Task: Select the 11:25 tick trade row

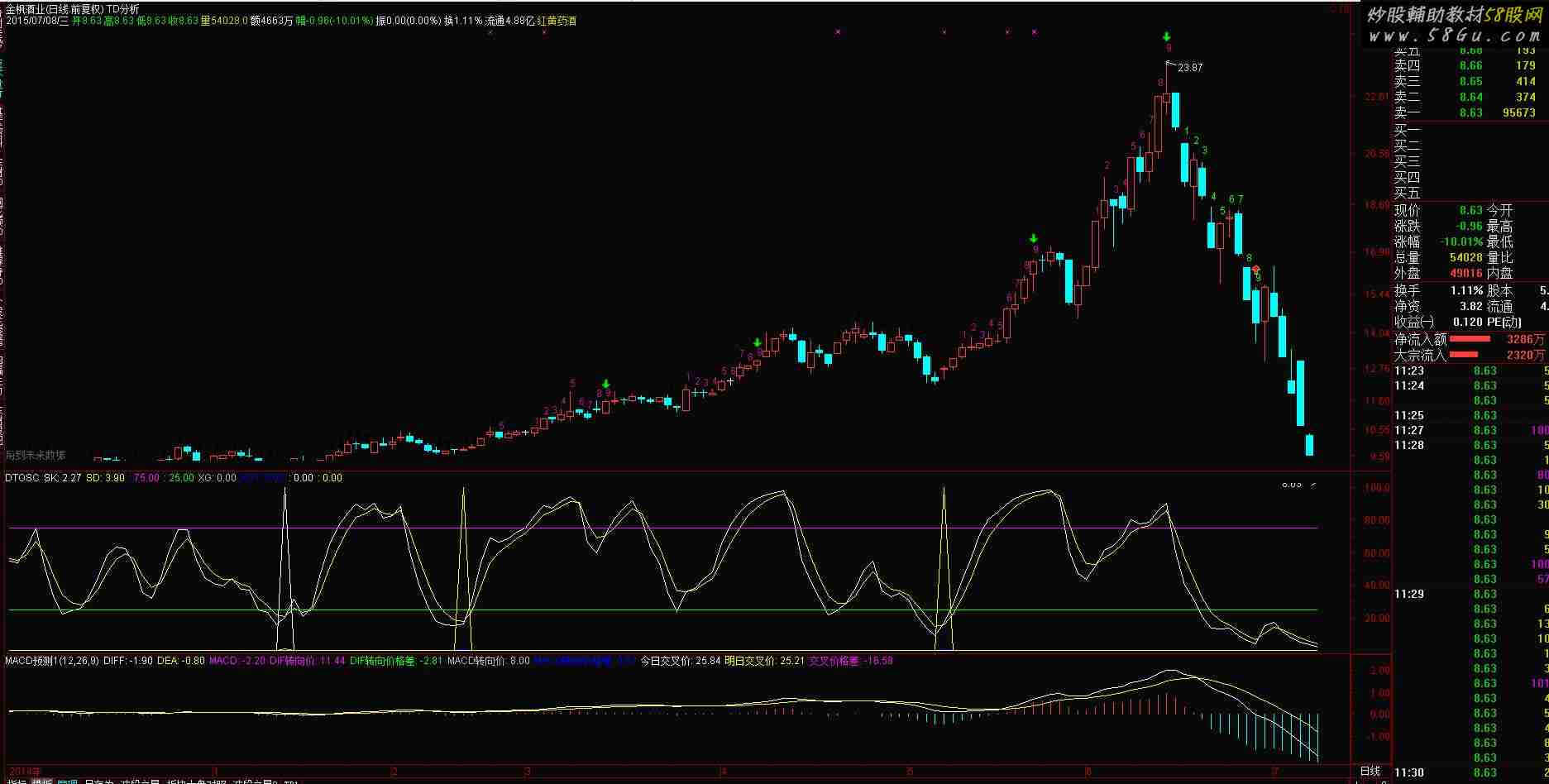Action: (x=1470, y=416)
